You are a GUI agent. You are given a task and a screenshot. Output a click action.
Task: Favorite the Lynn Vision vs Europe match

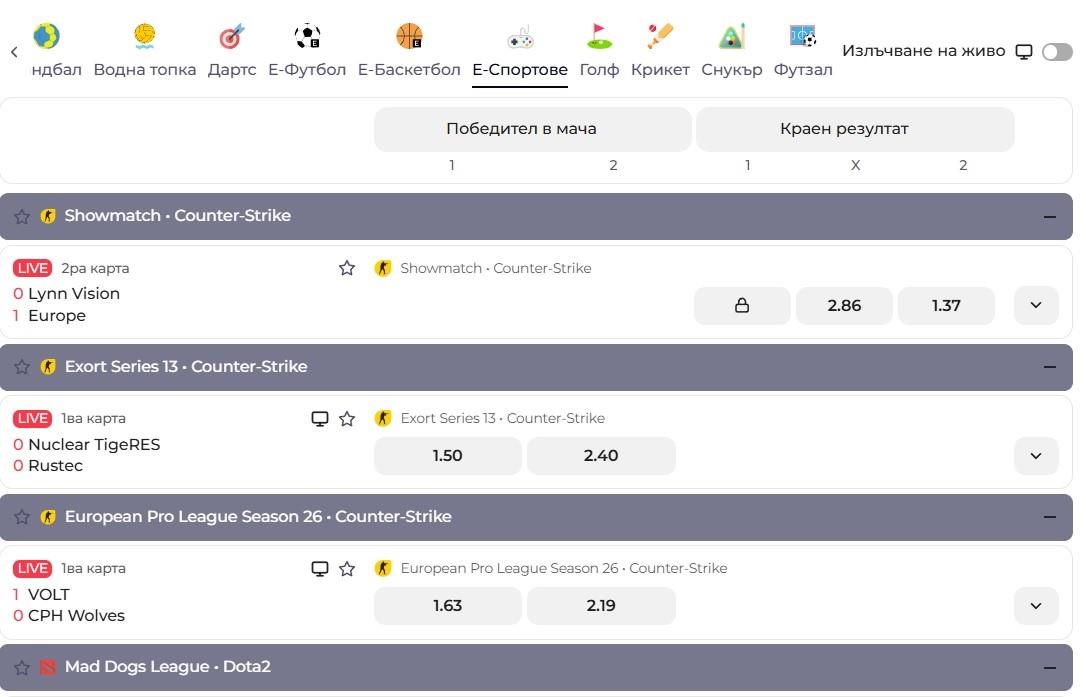tap(347, 268)
